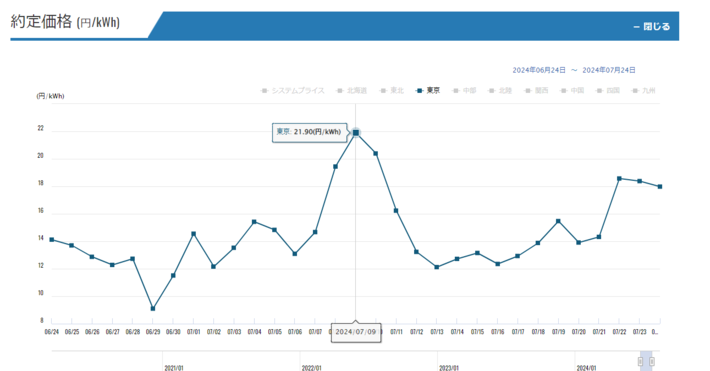The height and width of the screenshot is (371, 710).
Task: Click the 07/22 data point marker
Action: pos(619,178)
